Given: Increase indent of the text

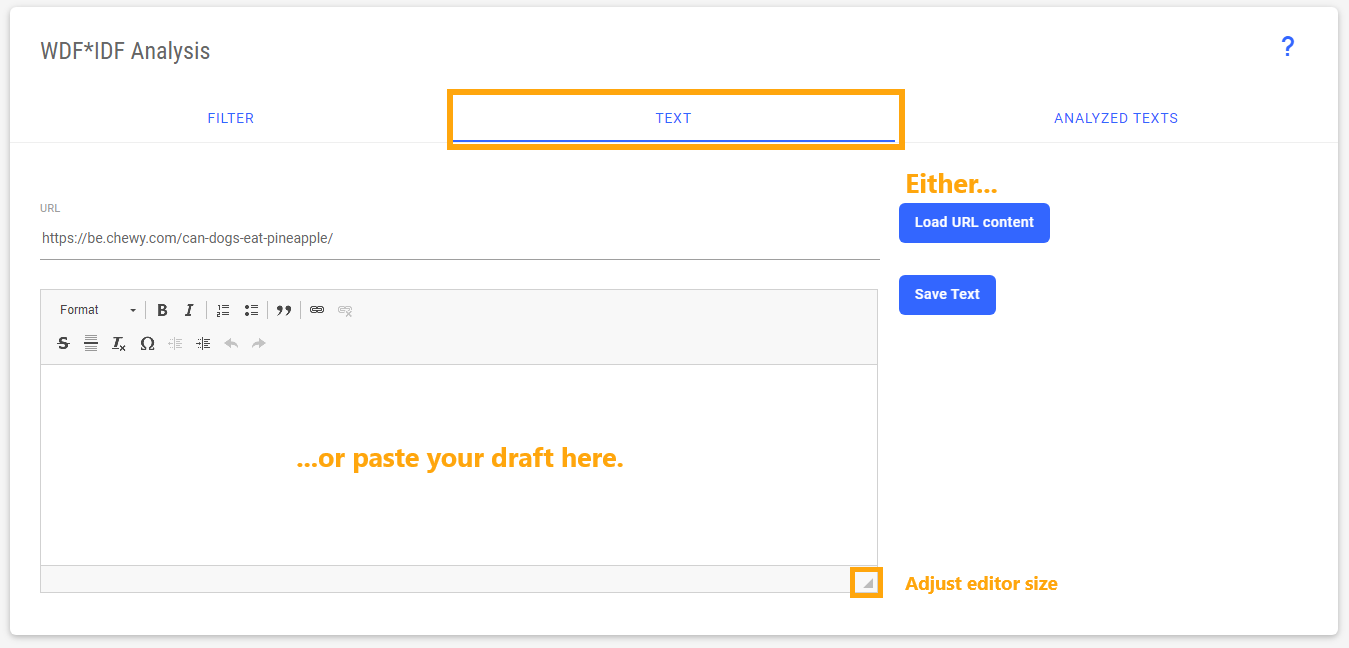Looking at the screenshot, I should click(x=203, y=343).
